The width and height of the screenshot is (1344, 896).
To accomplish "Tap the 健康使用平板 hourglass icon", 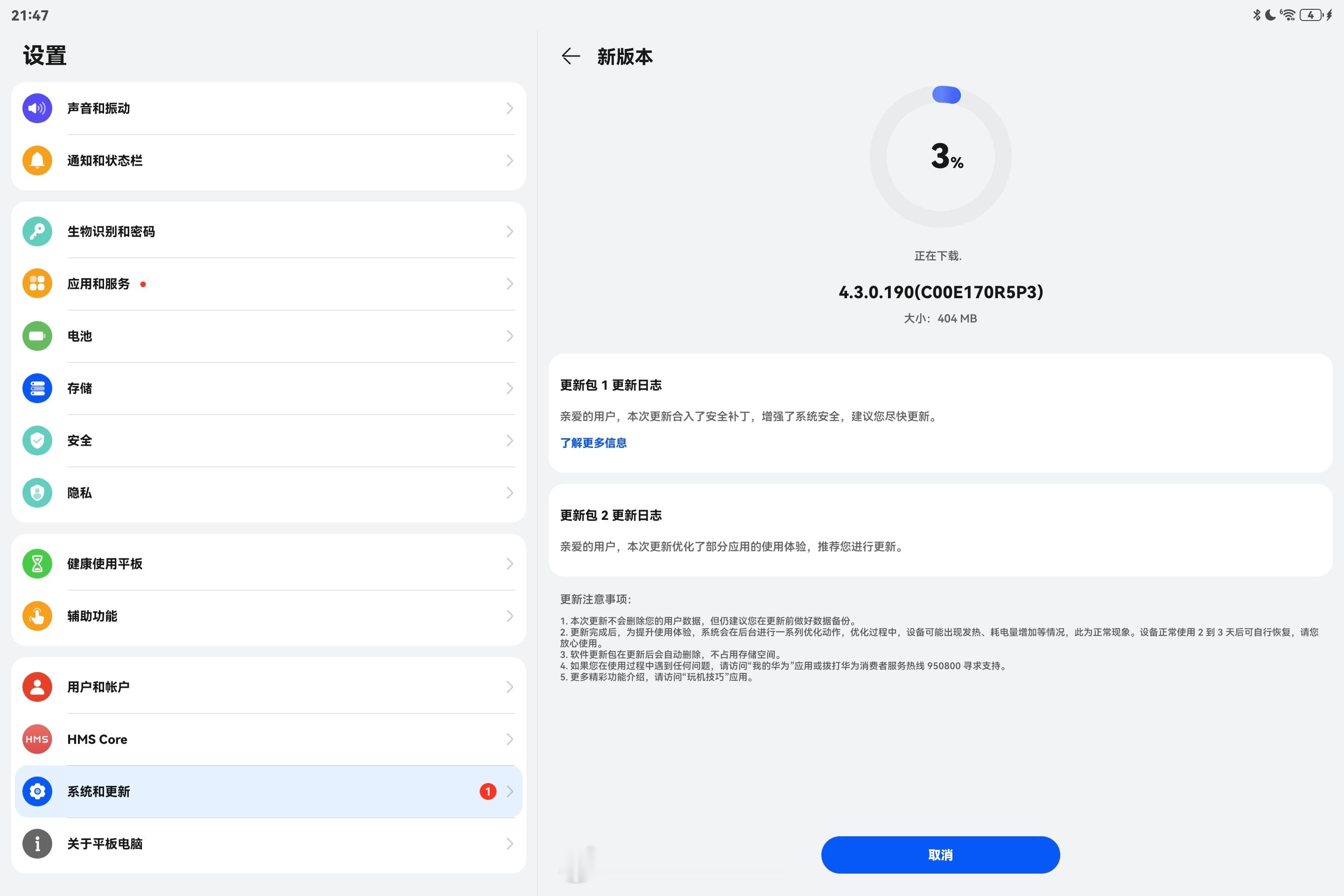I will click(x=37, y=564).
